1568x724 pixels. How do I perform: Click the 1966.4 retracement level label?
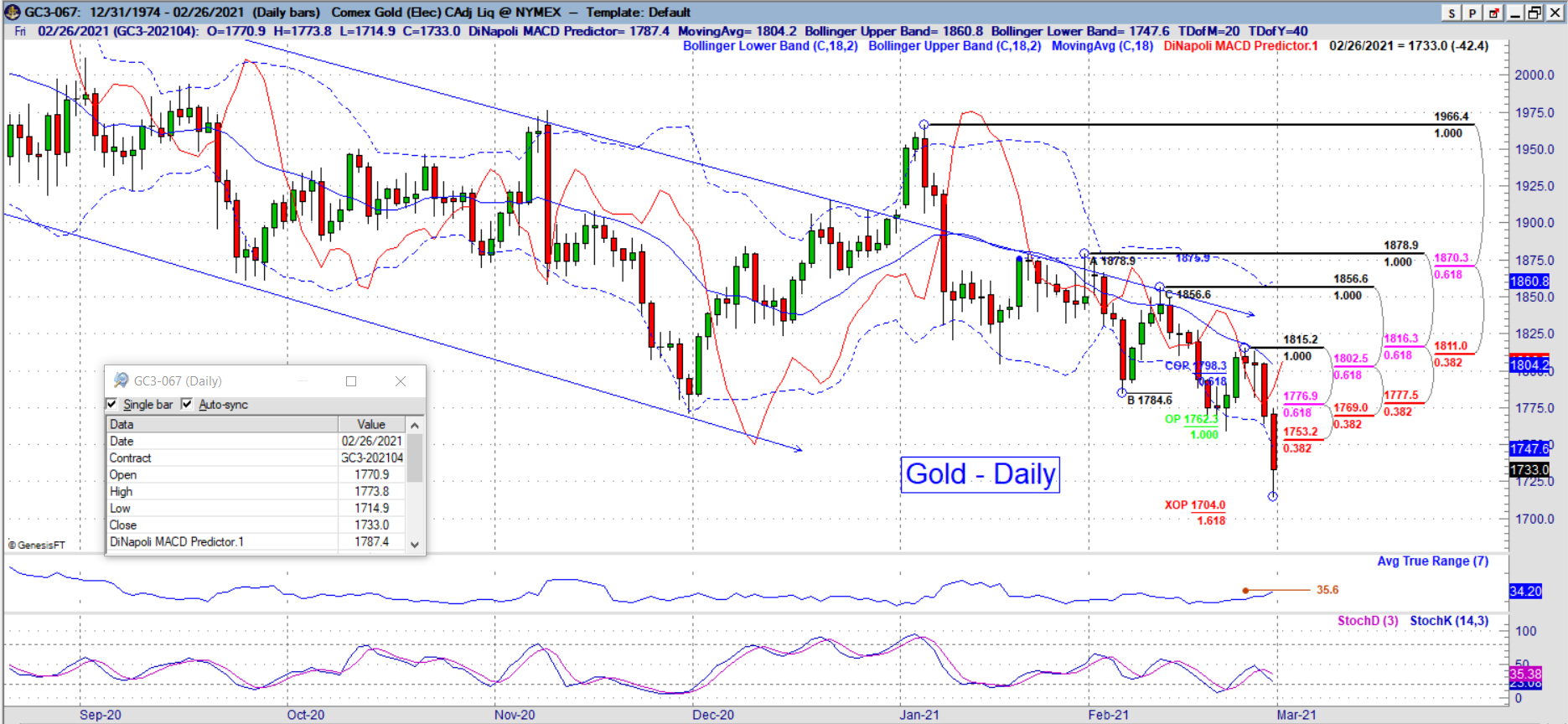pyautogui.click(x=1451, y=116)
